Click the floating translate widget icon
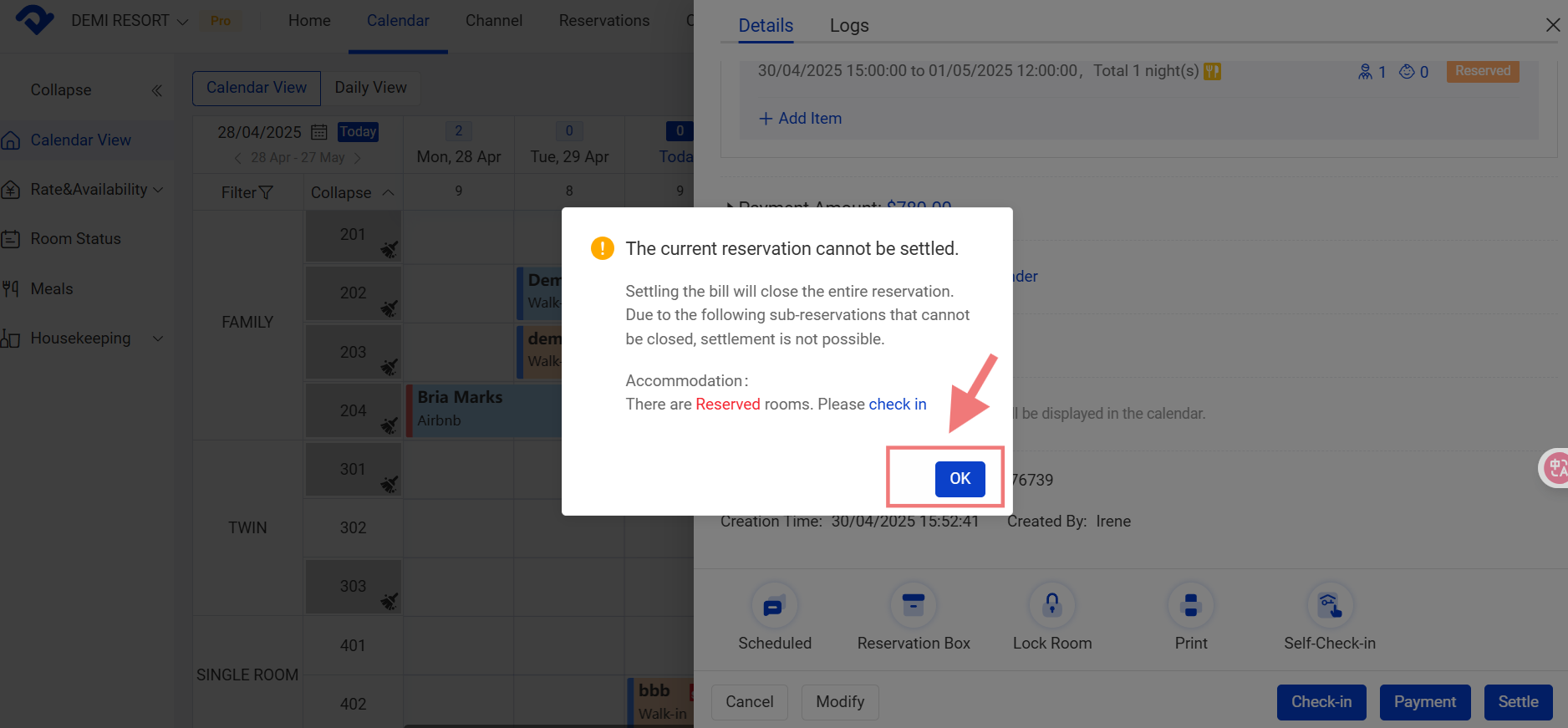Image resolution: width=1568 pixels, height=728 pixels. (x=1555, y=468)
